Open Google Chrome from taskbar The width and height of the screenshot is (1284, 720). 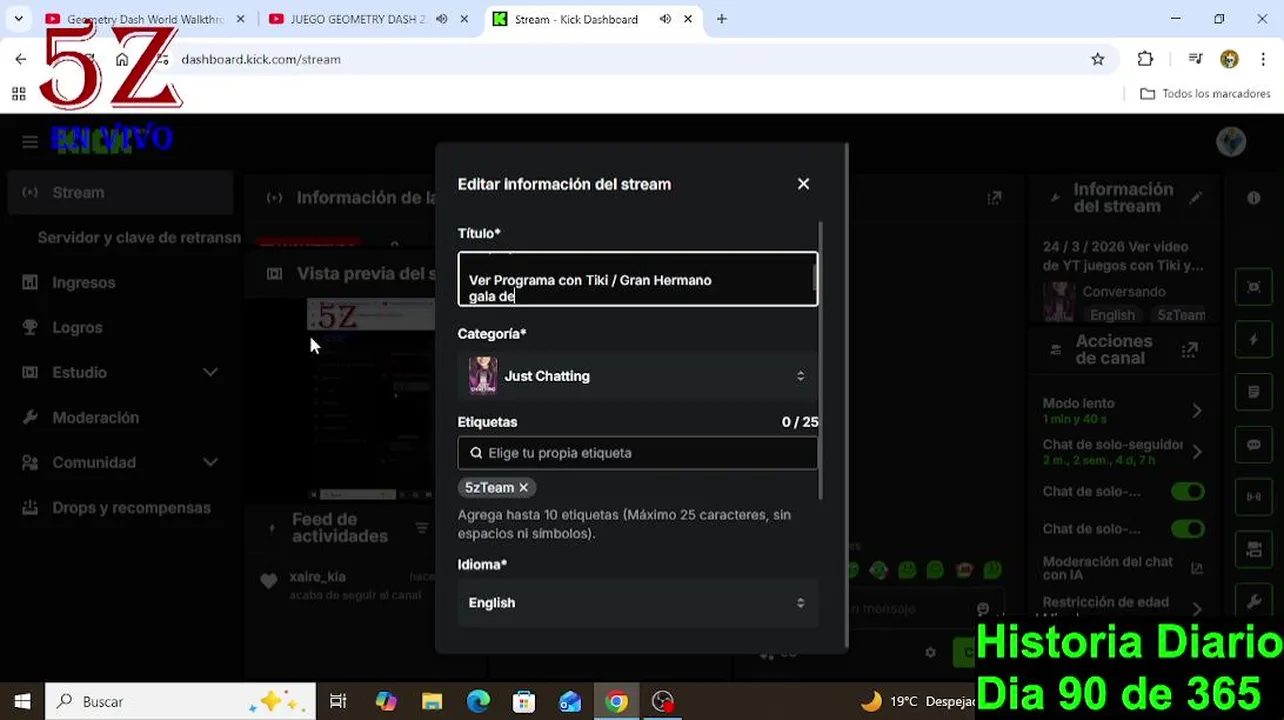617,702
